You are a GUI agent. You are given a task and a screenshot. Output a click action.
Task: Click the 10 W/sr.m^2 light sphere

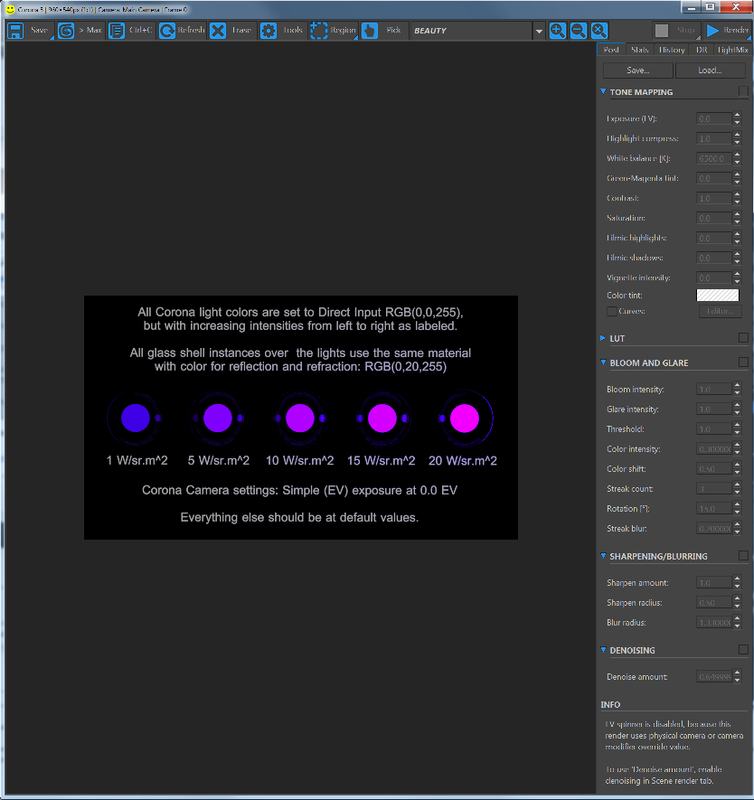pos(300,418)
